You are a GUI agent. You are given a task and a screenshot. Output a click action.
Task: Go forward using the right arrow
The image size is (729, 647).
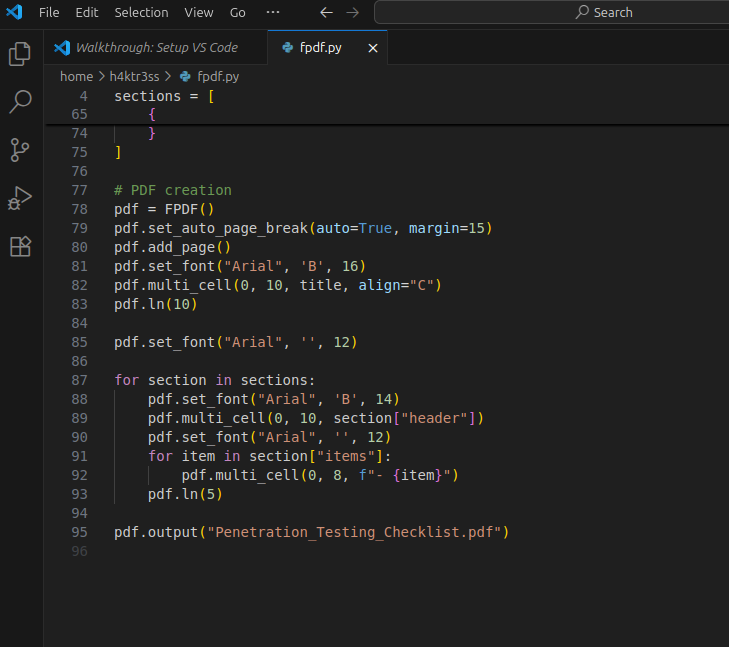click(x=352, y=13)
